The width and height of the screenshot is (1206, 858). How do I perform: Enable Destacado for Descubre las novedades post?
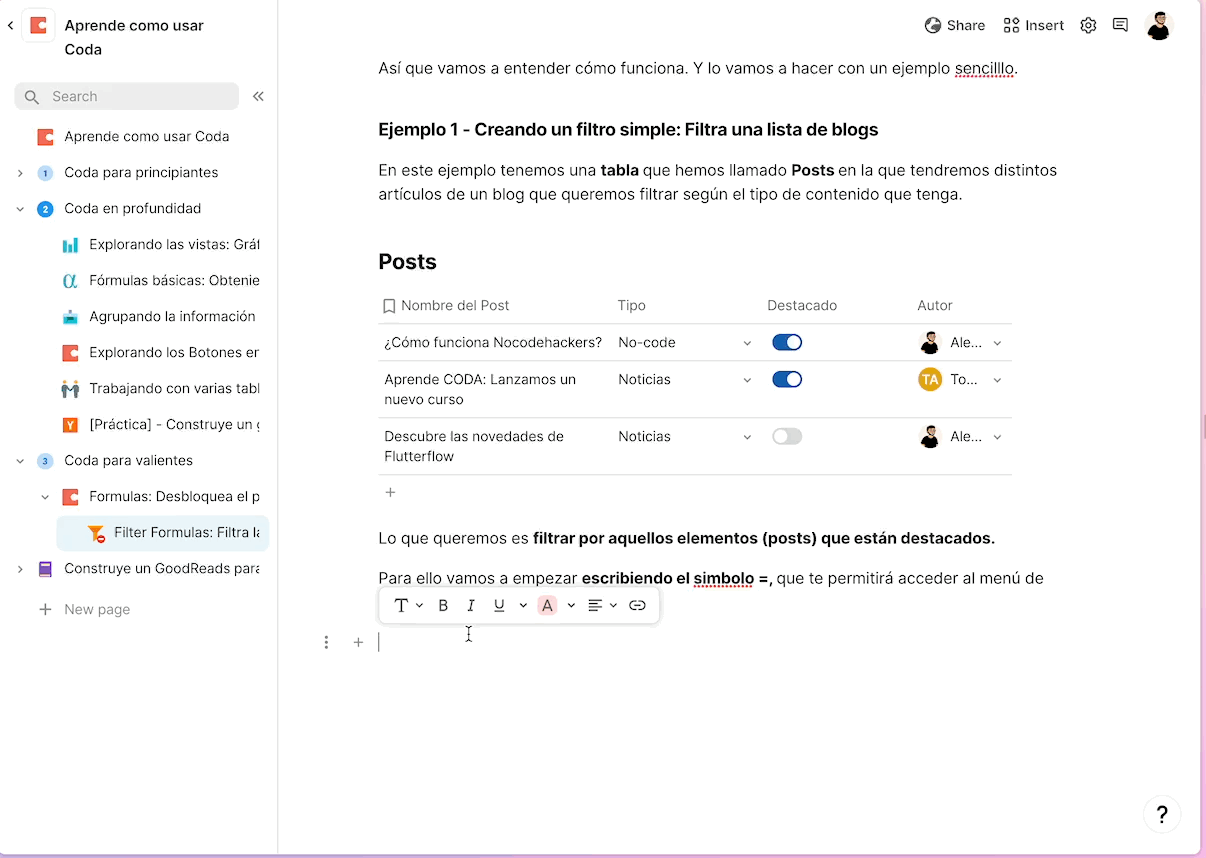(x=787, y=436)
